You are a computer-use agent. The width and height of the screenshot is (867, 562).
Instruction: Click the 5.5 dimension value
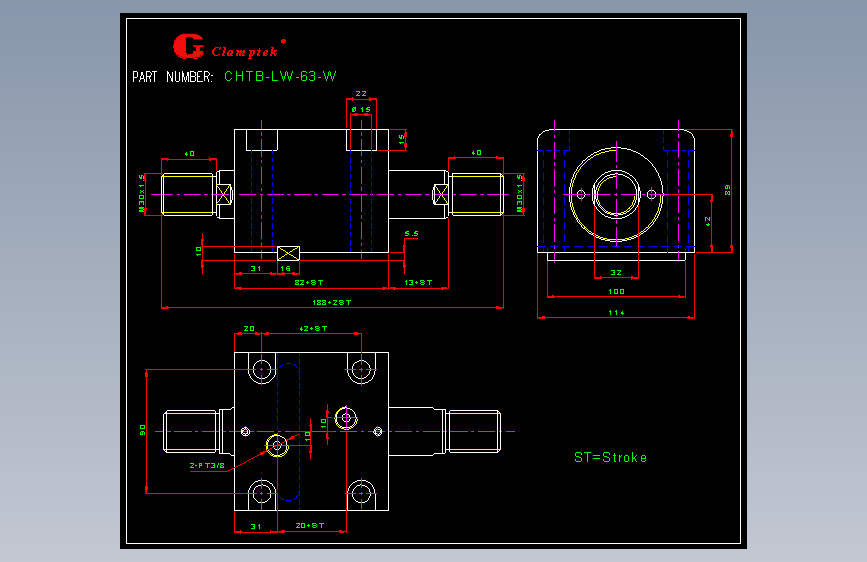[x=411, y=233]
